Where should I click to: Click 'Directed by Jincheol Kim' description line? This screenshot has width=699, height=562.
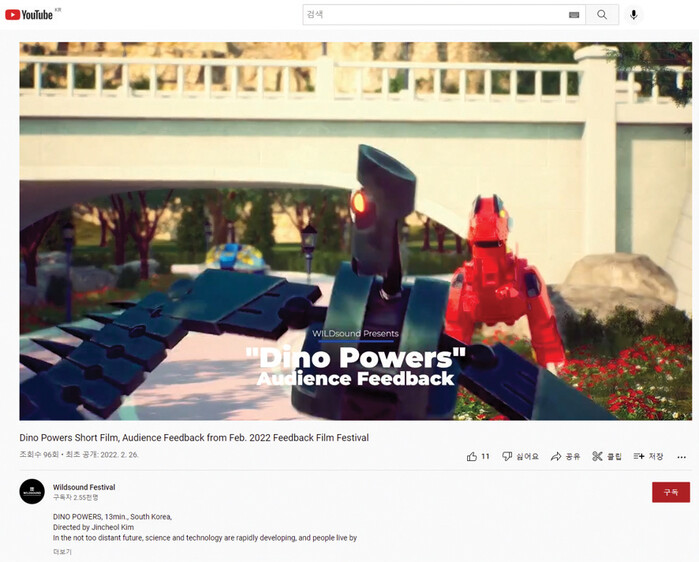(x=93, y=527)
